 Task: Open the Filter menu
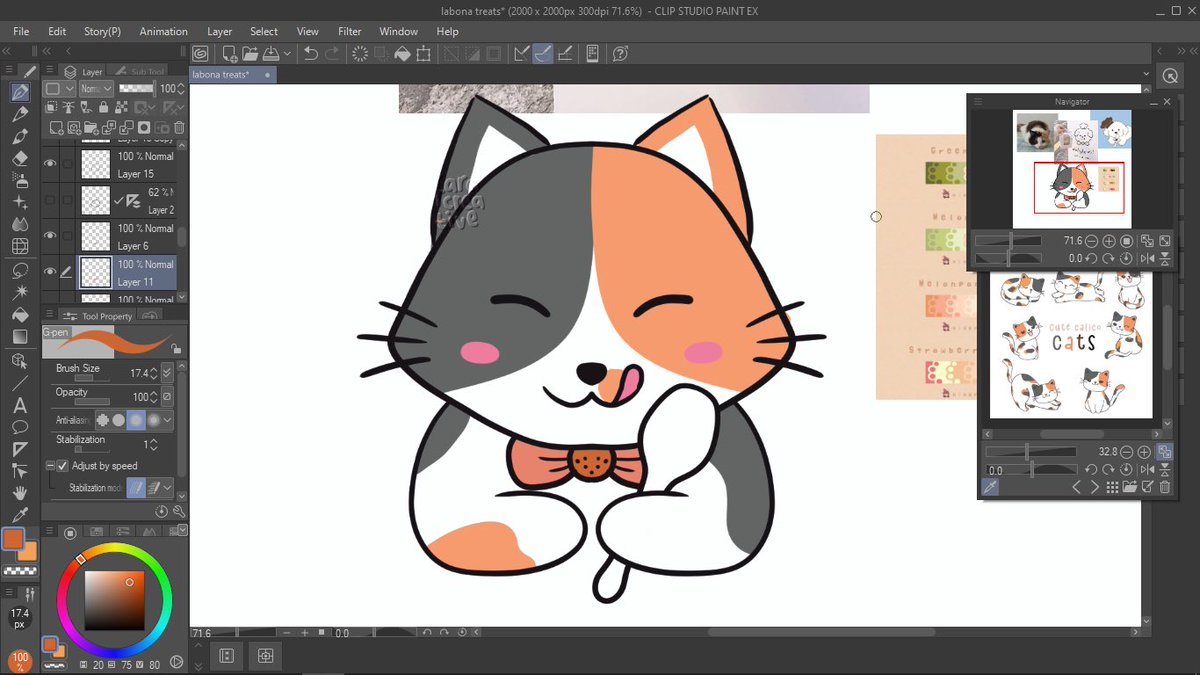pos(349,31)
